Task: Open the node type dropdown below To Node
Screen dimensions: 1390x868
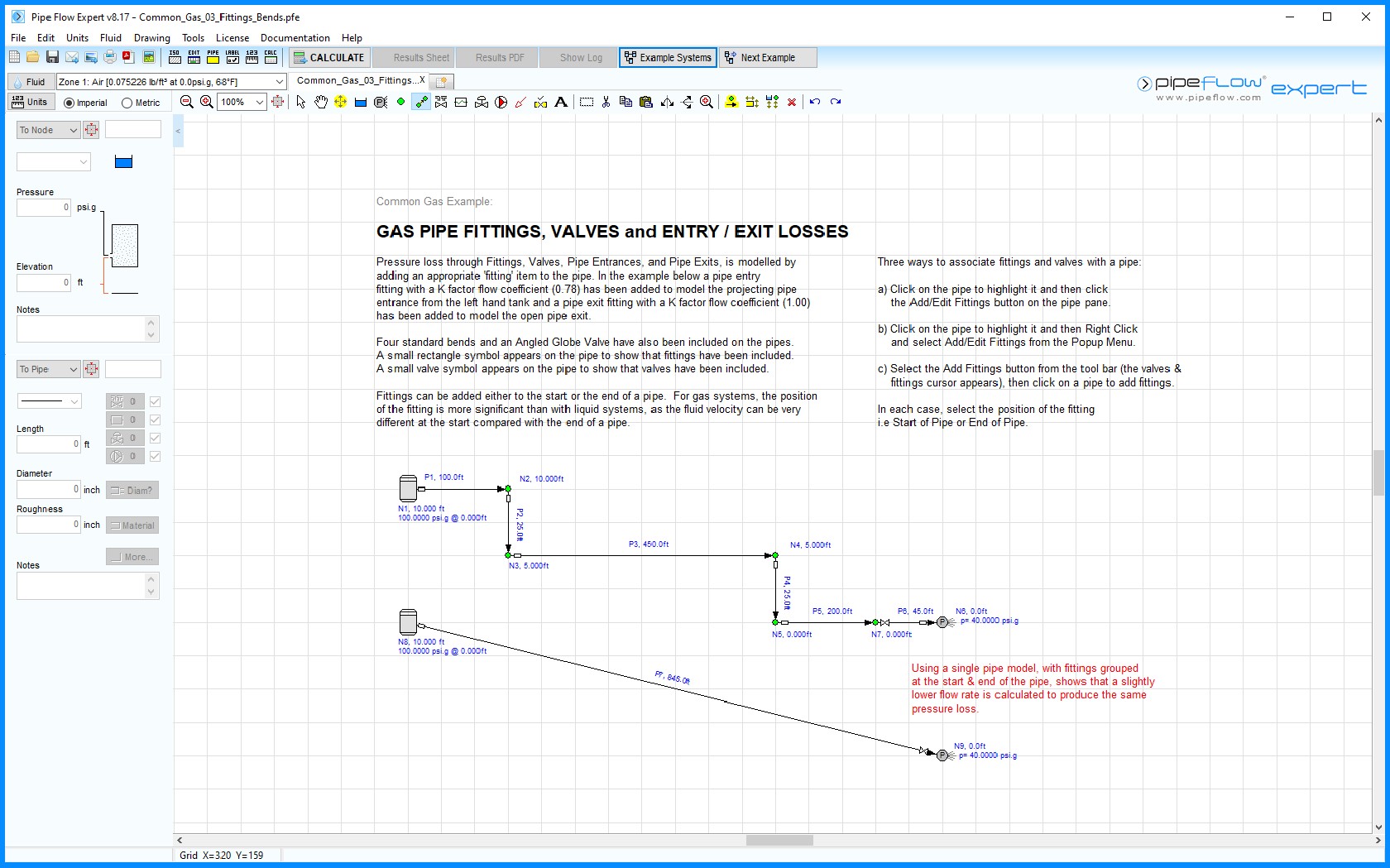Action: 53,162
